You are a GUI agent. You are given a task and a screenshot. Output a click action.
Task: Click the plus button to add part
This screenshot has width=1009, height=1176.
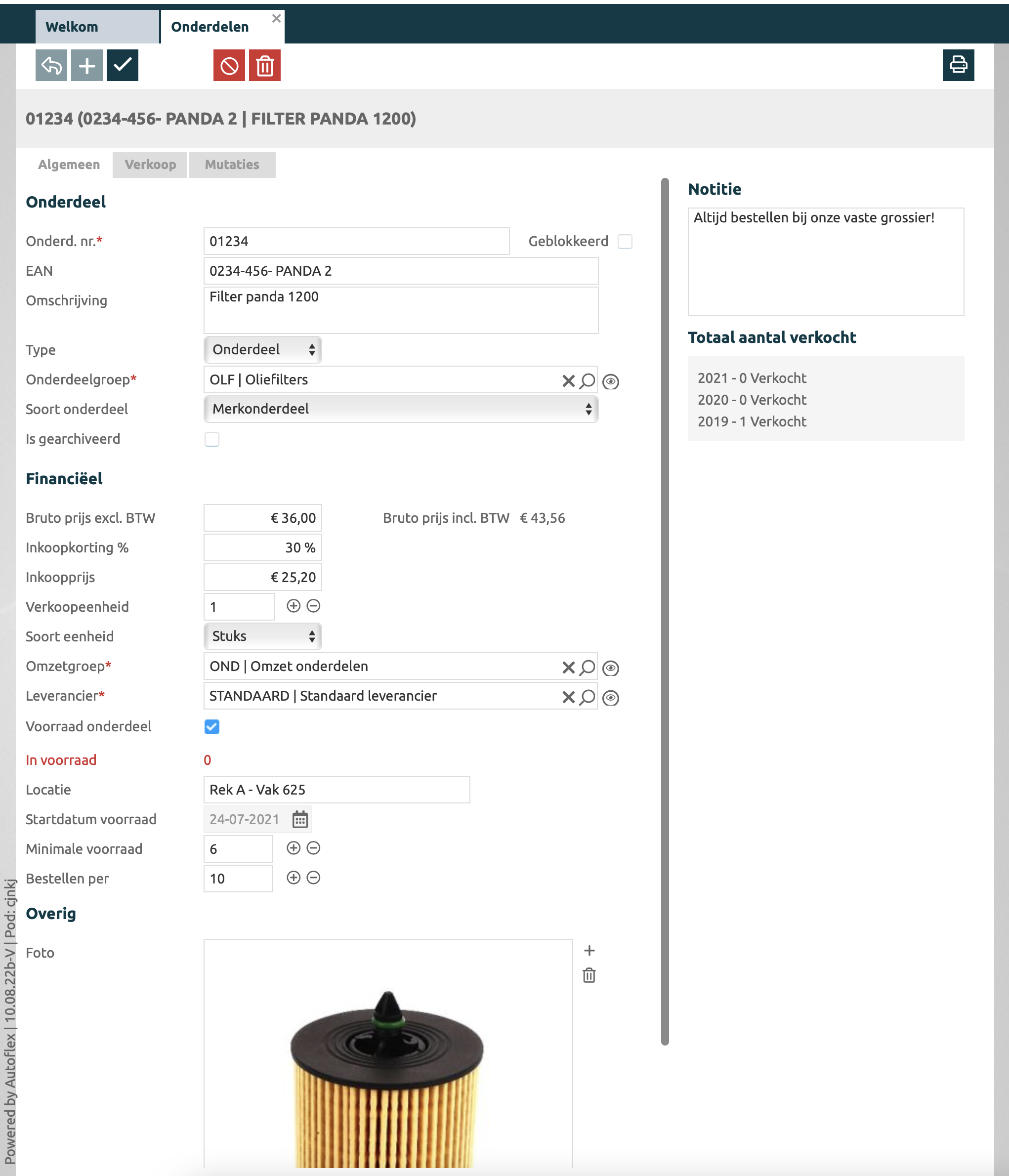pyautogui.click(x=87, y=65)
